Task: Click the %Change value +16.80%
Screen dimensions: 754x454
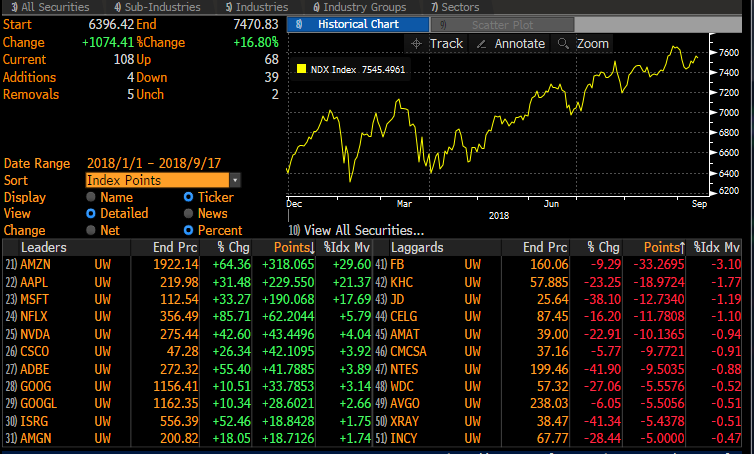Action: tap(256, 42)
